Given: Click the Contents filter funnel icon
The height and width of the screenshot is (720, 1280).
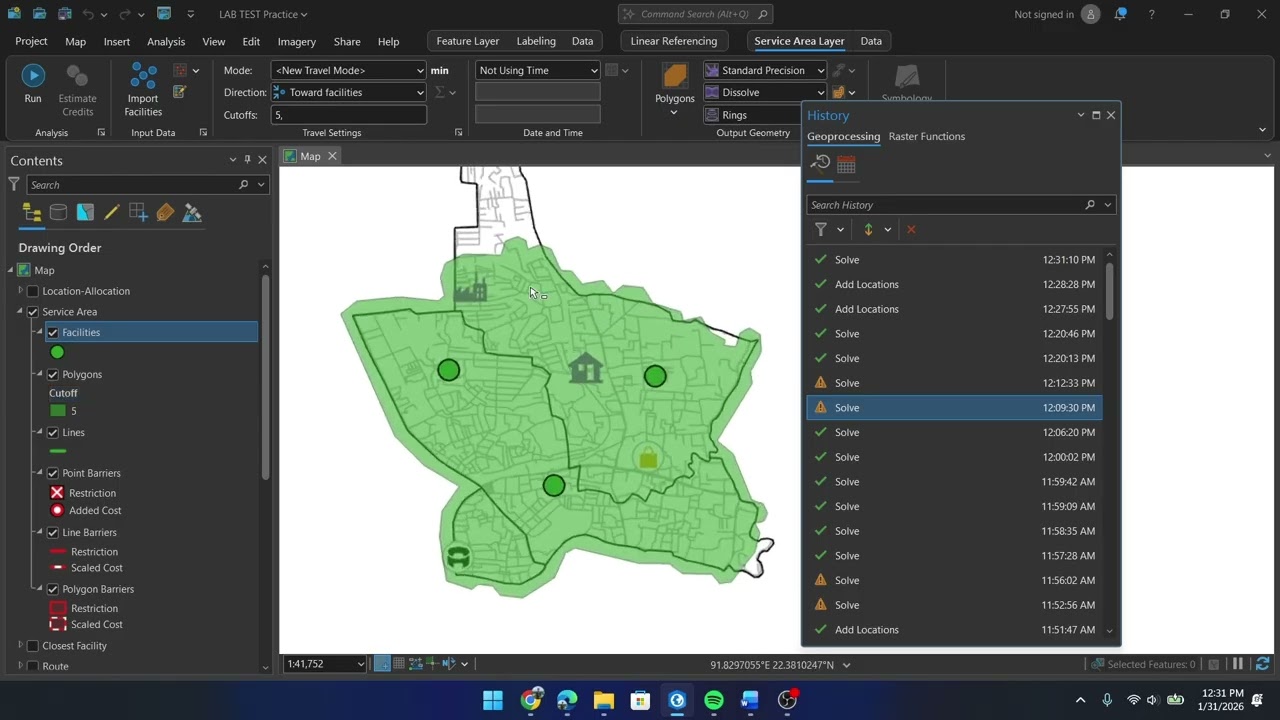Looking at the screenshot, I should tap(14, 184).
